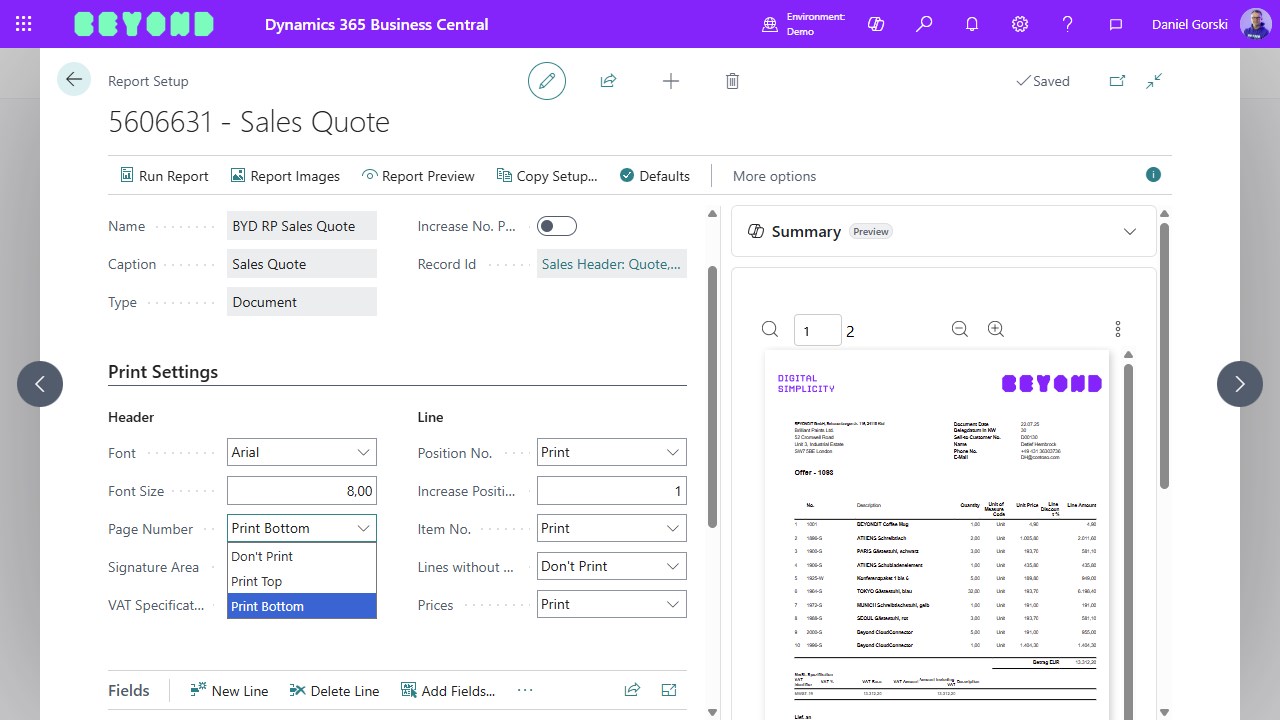
Task: Open the notifications bell
Action: click(972, 24)
